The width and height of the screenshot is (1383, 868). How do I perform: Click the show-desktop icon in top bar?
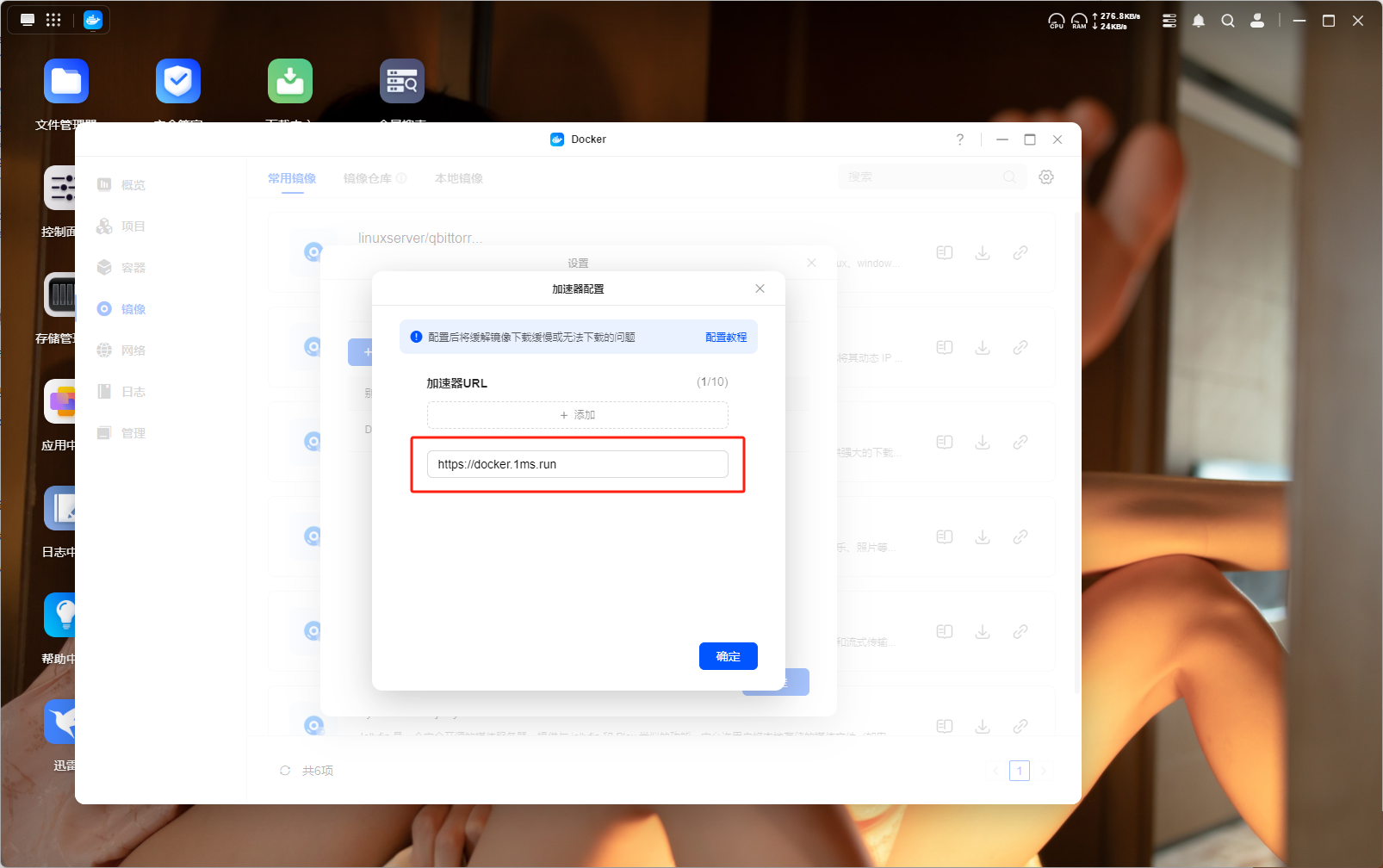click(x=28, y=20)
